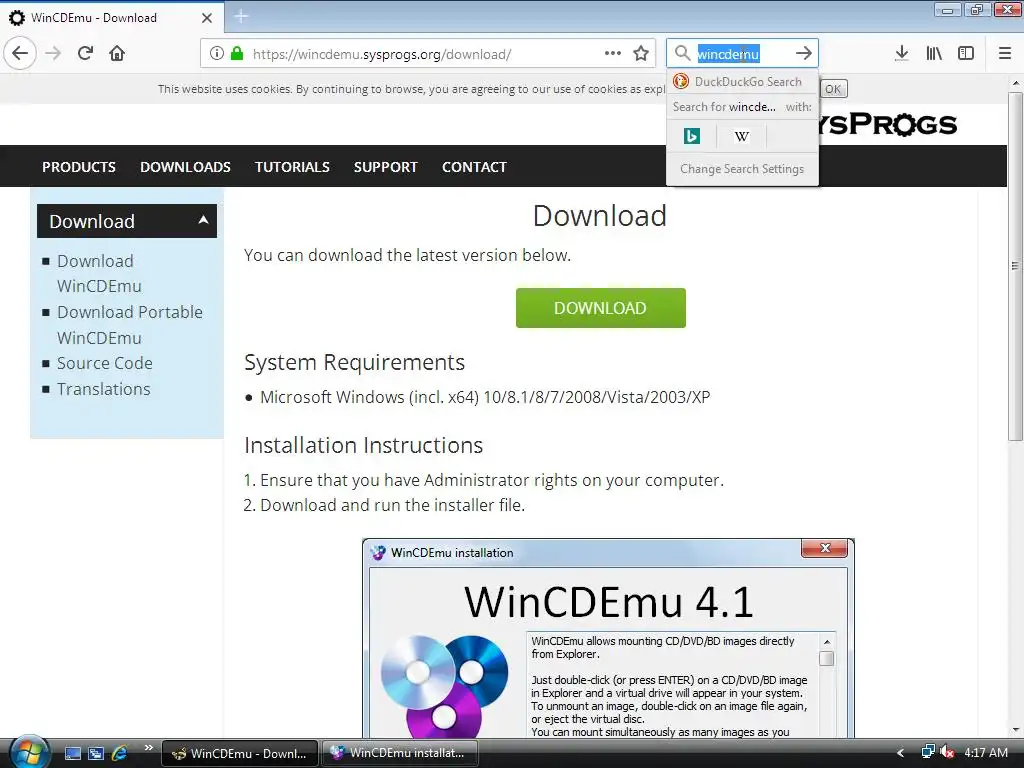Click the muted volume tray icon
Viewport: 1024px width, 768px height.
coord(947,752)
